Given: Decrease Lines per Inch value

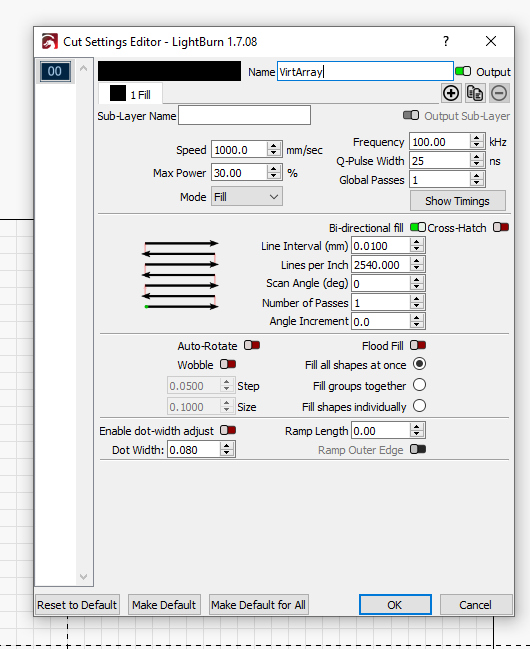Looking at the screenshot, I should click(x=417, y=268).
